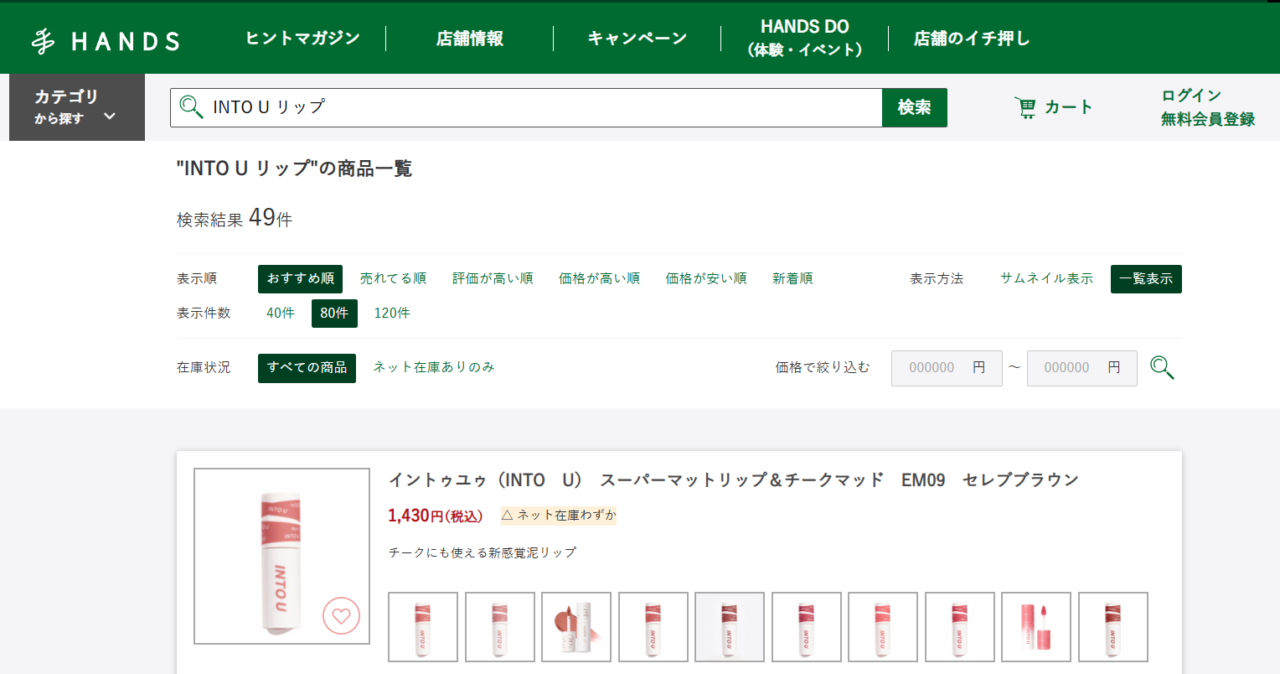Viewport: 1280px width, 674px height.
Task: Sort results by 評価が高い順
Action: pos(493,279)
